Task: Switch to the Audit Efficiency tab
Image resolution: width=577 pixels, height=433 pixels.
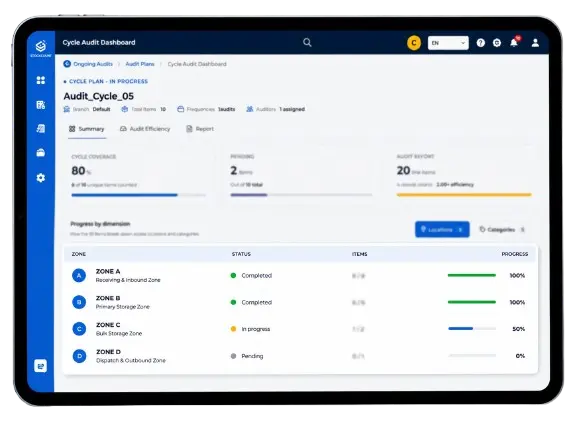Action: [145, 129]
